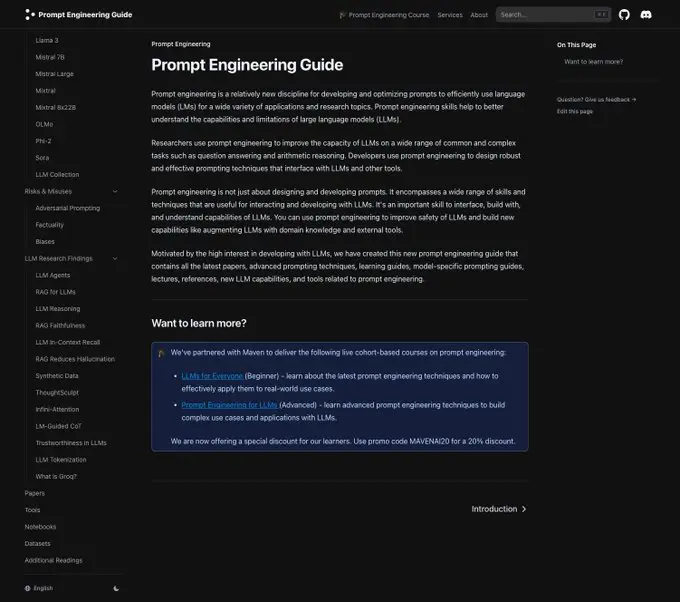Open What is Groq? page
680x602 pixels.
[56, 476]
